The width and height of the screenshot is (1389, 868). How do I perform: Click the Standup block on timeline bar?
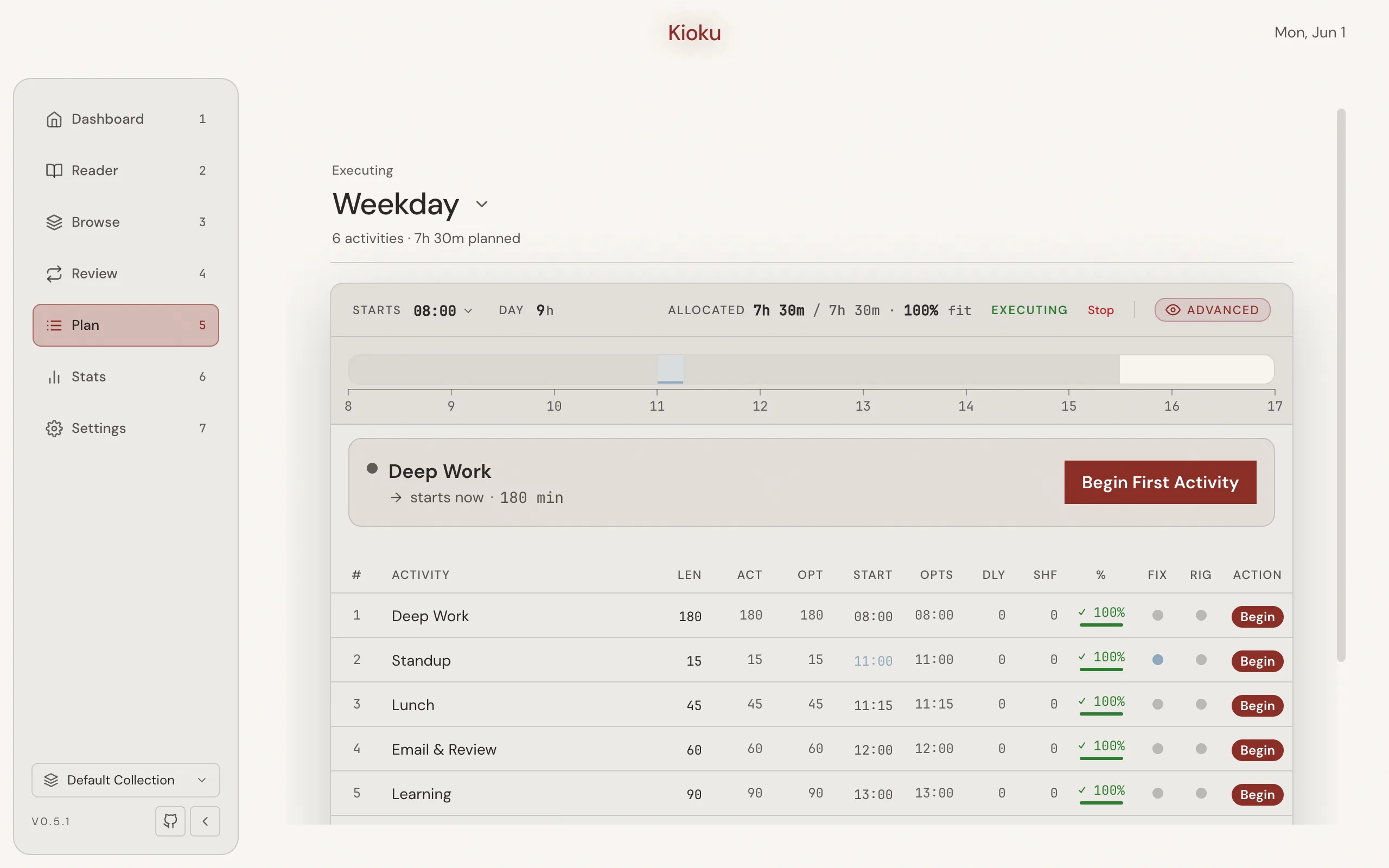click(670, 369)
